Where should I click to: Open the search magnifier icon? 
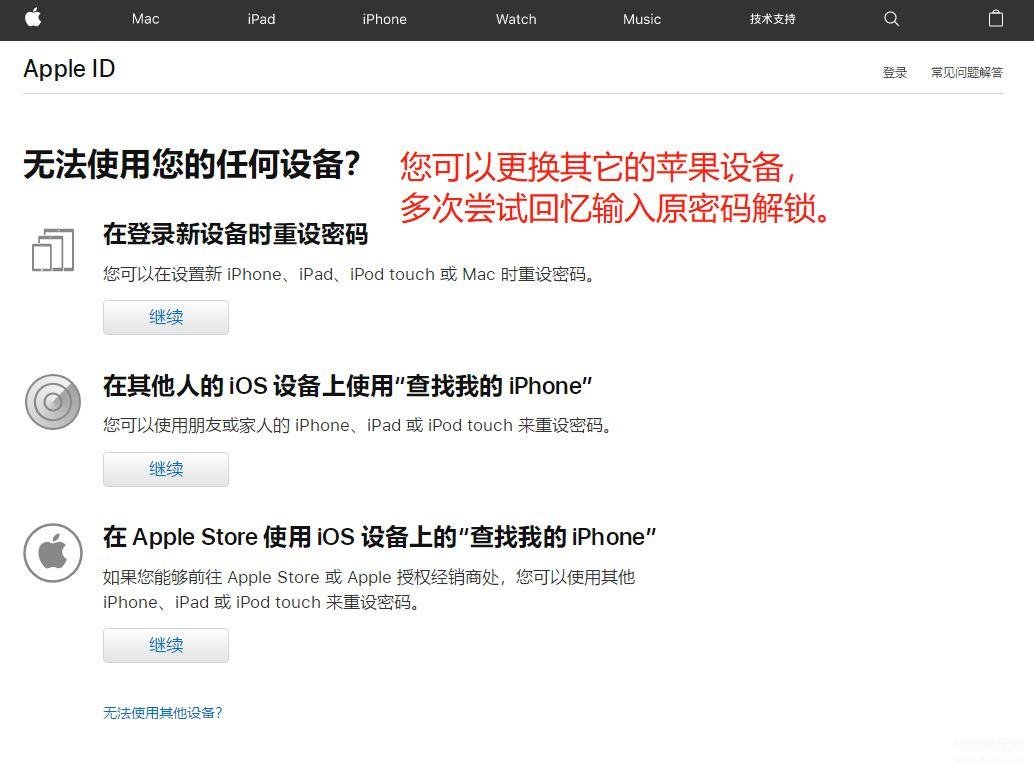click(x=891, y=19)
